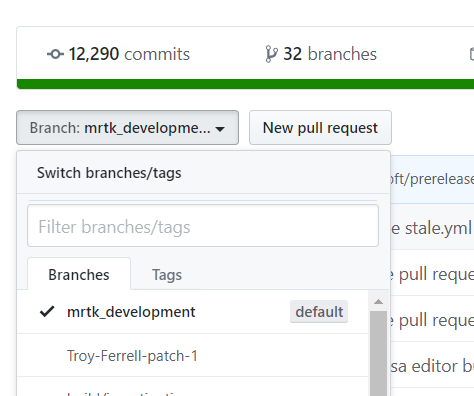This screenshot has width=474, height=396.
Task: Focus the Filter branches/tags field
Action: coord(203,226)
